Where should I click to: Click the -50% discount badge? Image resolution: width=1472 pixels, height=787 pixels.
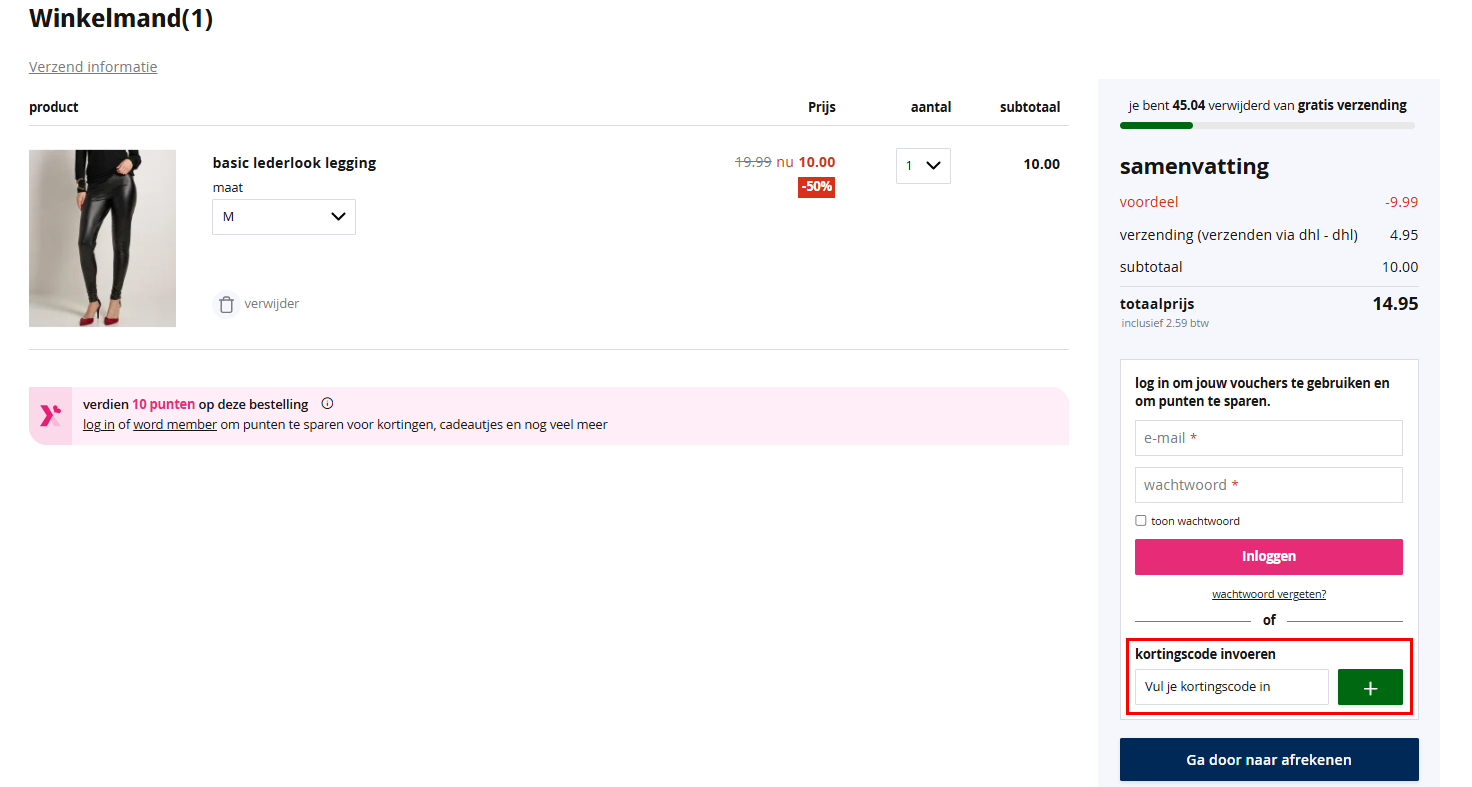coord(816,187)
